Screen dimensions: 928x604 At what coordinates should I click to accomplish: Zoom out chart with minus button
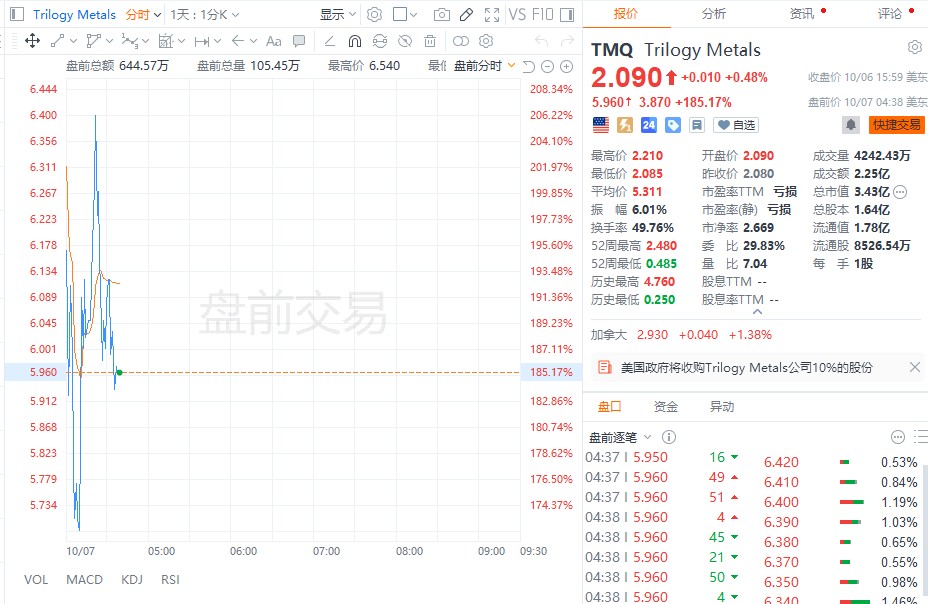click(x=547, y=66)
